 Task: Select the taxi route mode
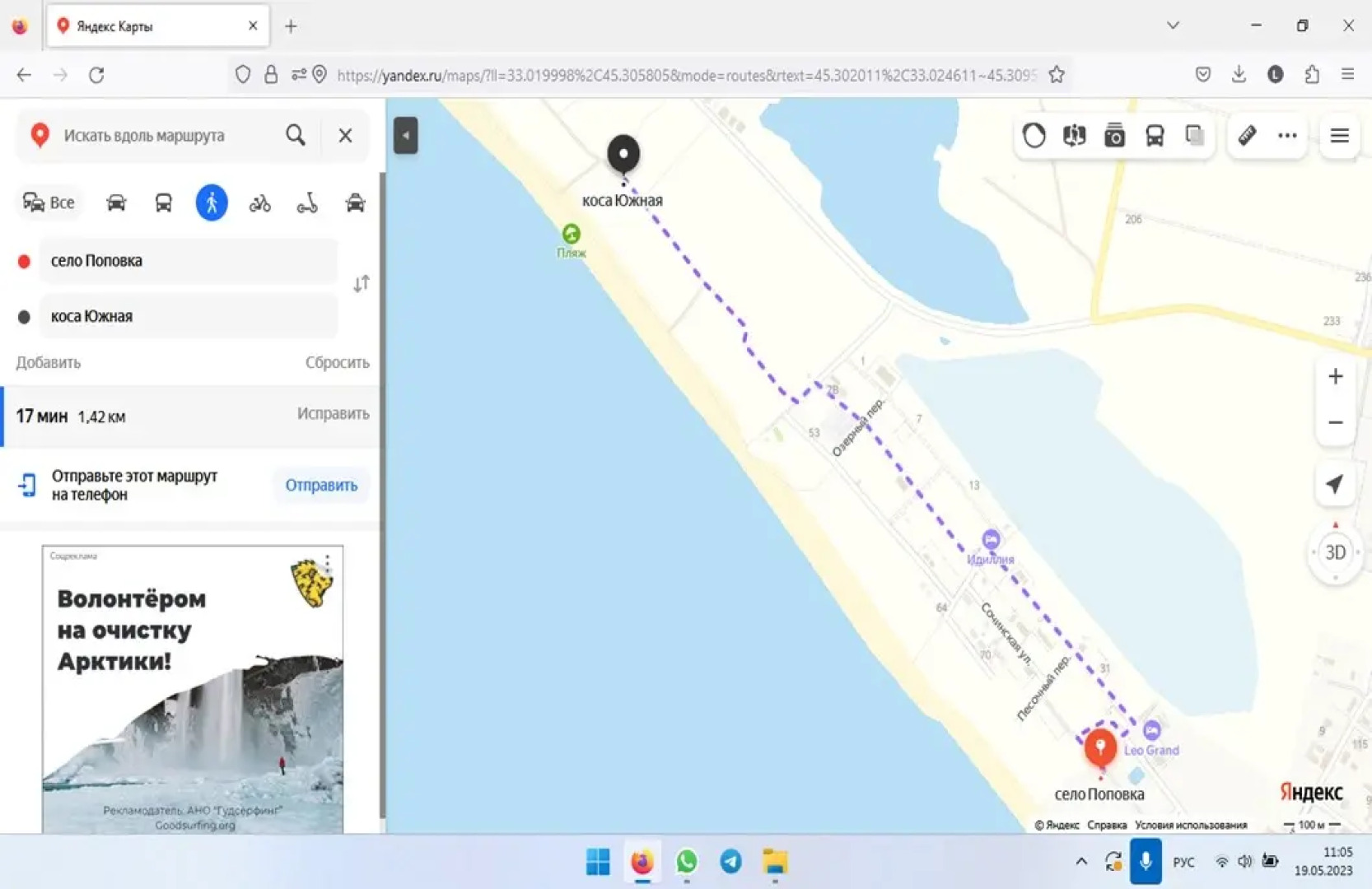(x=355, y=202)
